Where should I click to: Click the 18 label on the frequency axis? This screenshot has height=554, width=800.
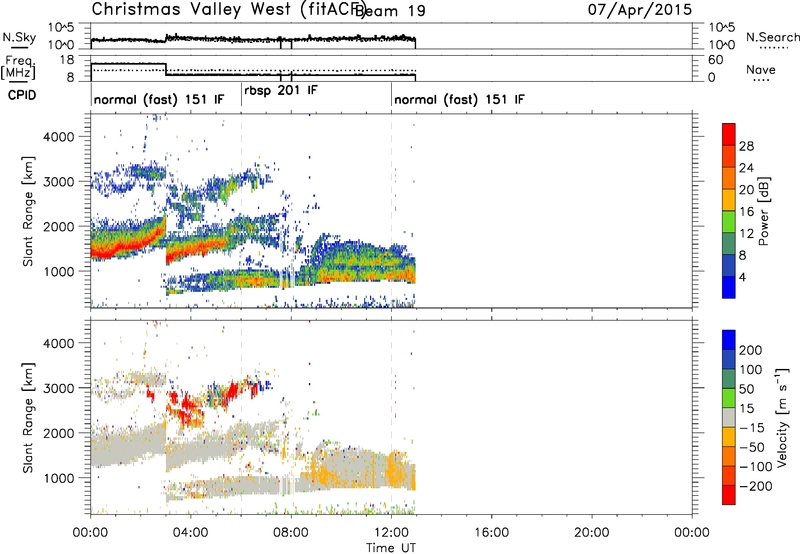tap(67, 60)
